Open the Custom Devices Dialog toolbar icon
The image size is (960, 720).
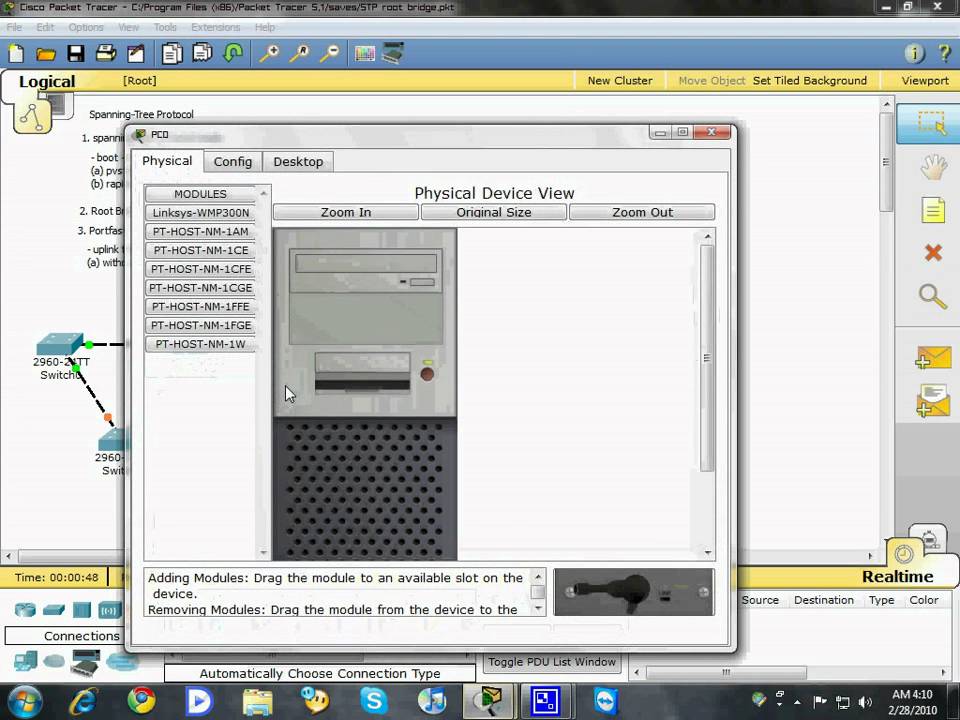(393, 53)
